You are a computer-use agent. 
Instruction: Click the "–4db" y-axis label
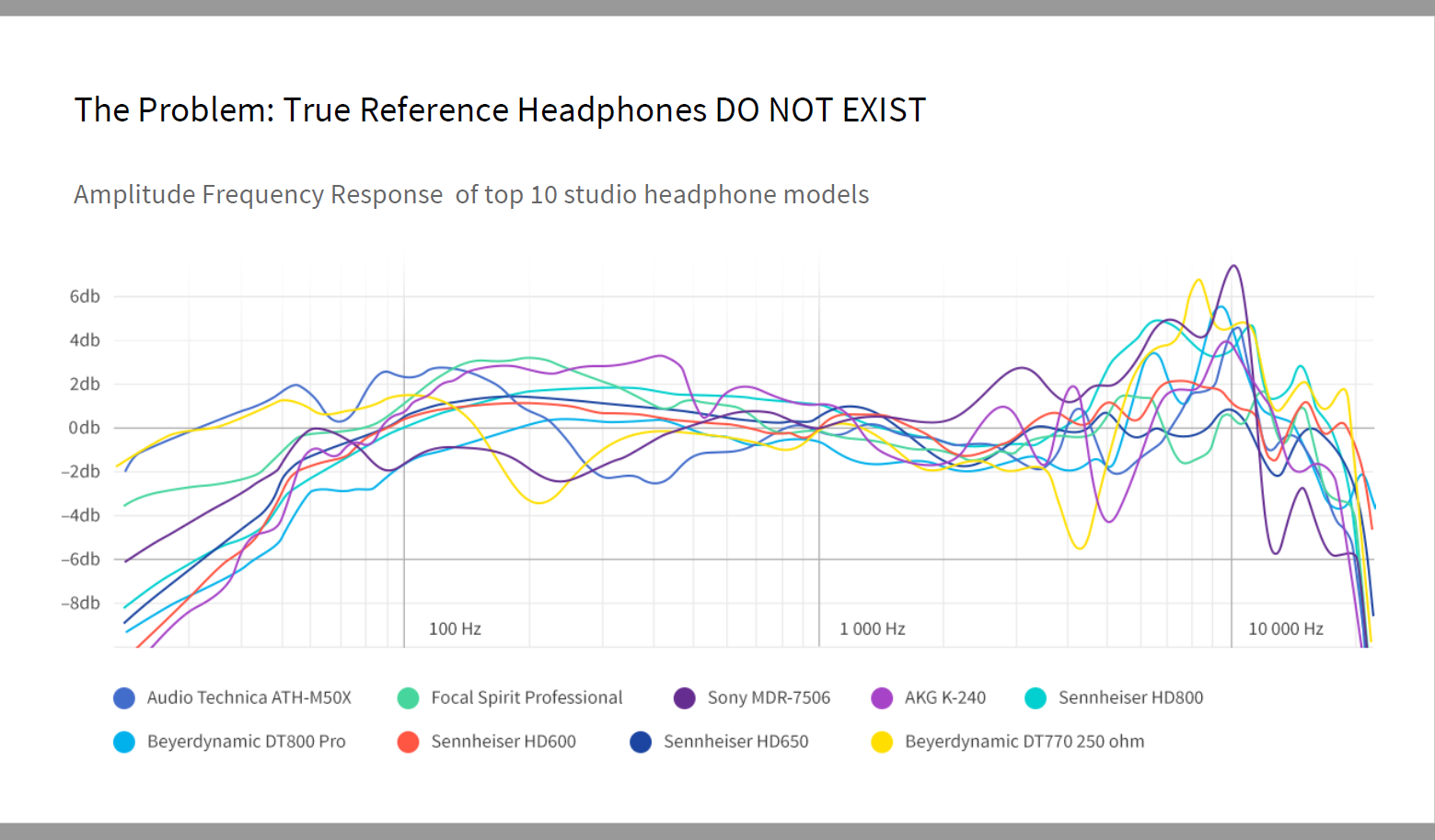tap(81, 515)
